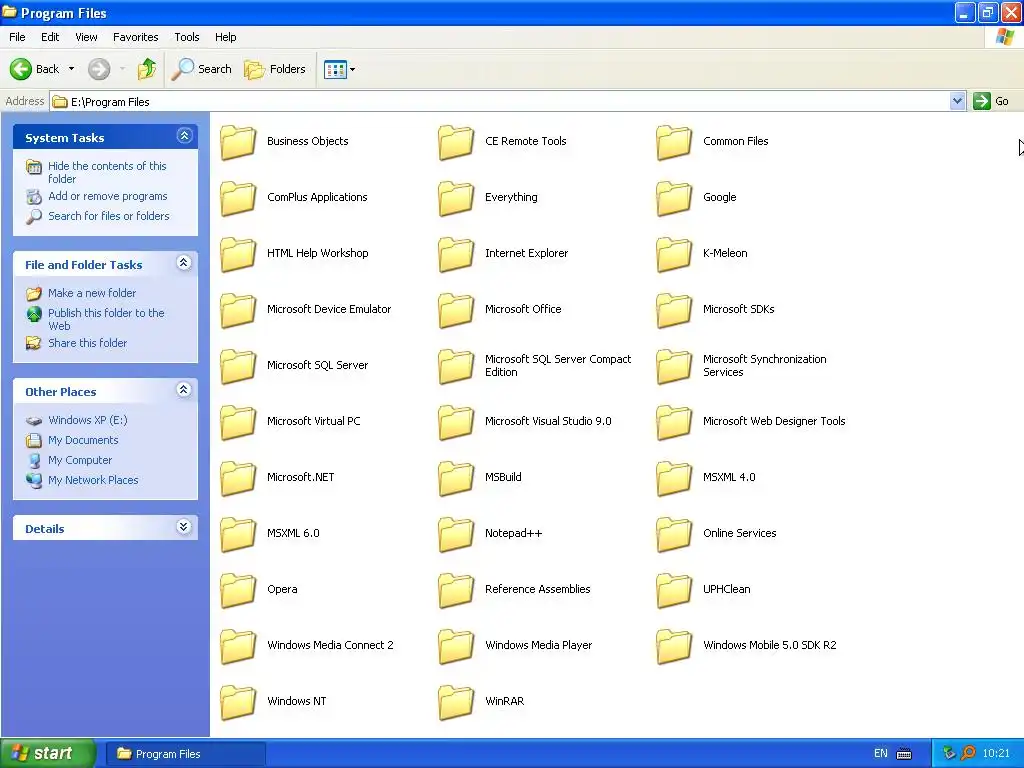1024x768 pixels.
Task: Open the Views dropdown arrow
Action: [x=353, y=69]
